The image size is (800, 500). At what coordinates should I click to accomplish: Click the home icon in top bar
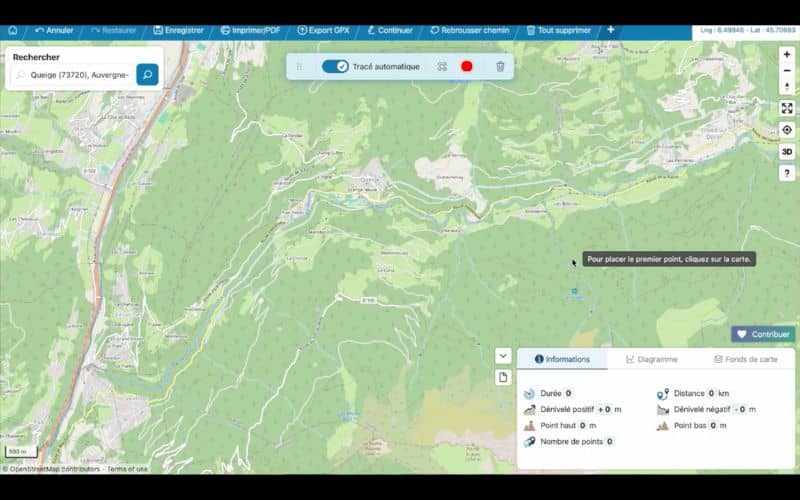(12, 30)
